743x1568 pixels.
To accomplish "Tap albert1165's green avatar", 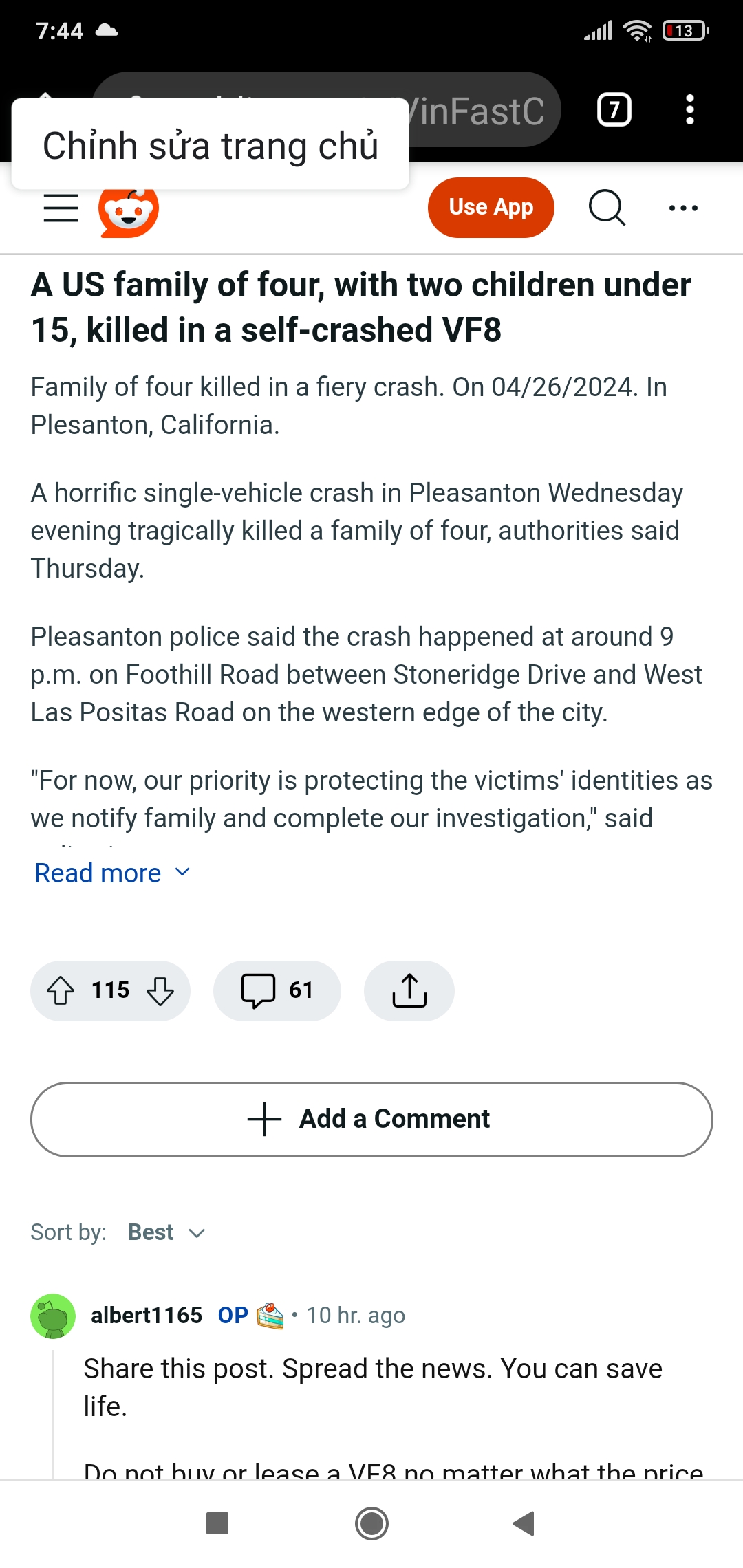I will (x=53, y=1316).
